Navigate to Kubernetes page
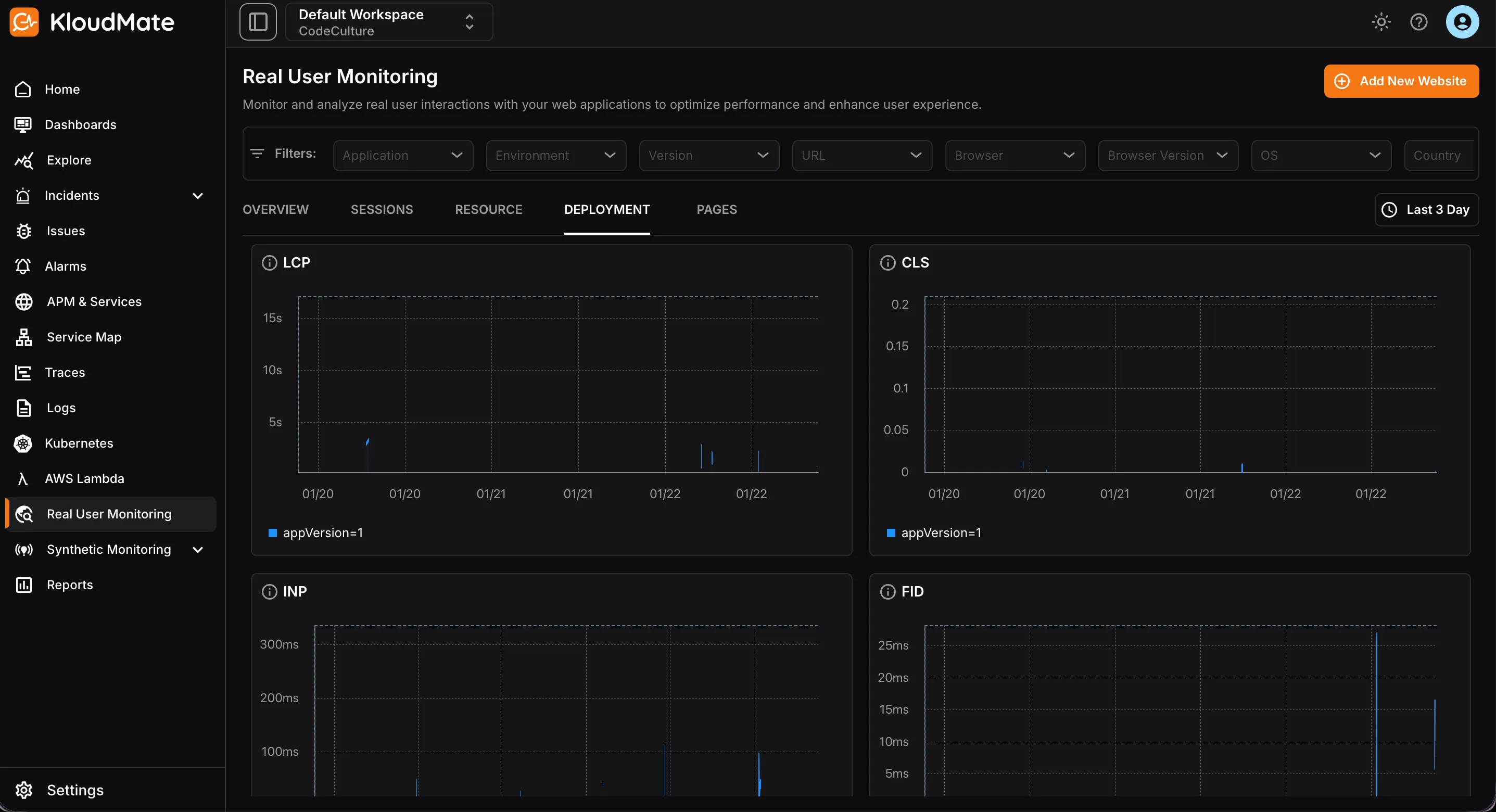The image size is (1496, 812). pos(79,443)
